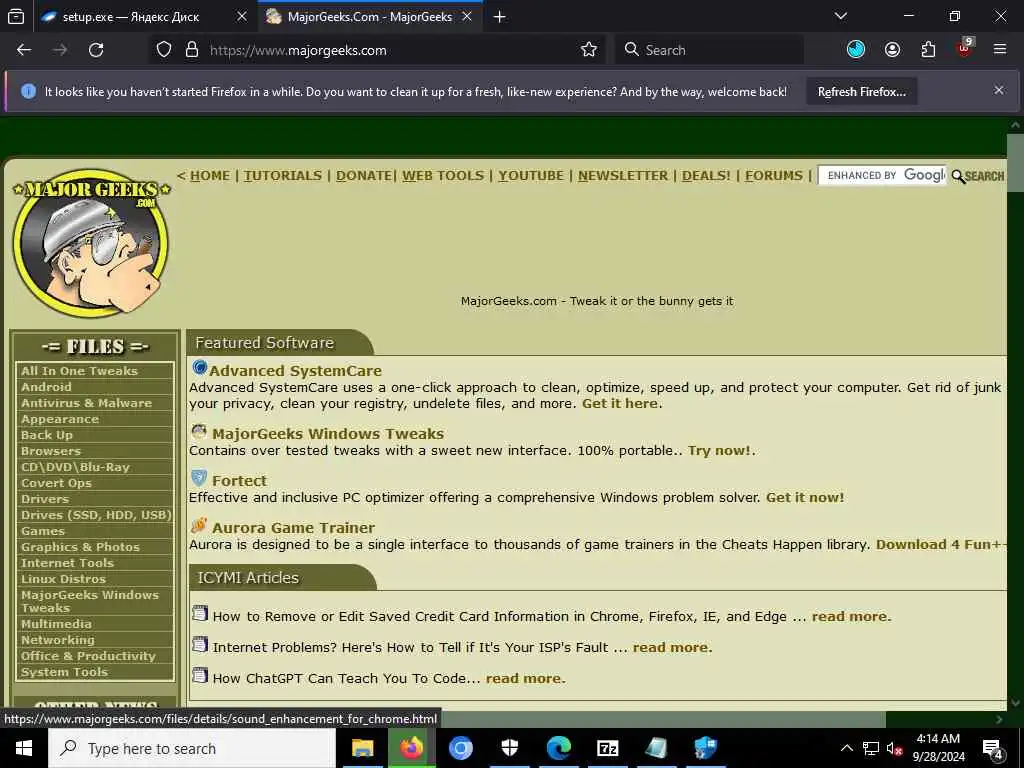Open the DEALS! navigation link
The width and height of the screenshot is (1024, 768).
[706, 176]
